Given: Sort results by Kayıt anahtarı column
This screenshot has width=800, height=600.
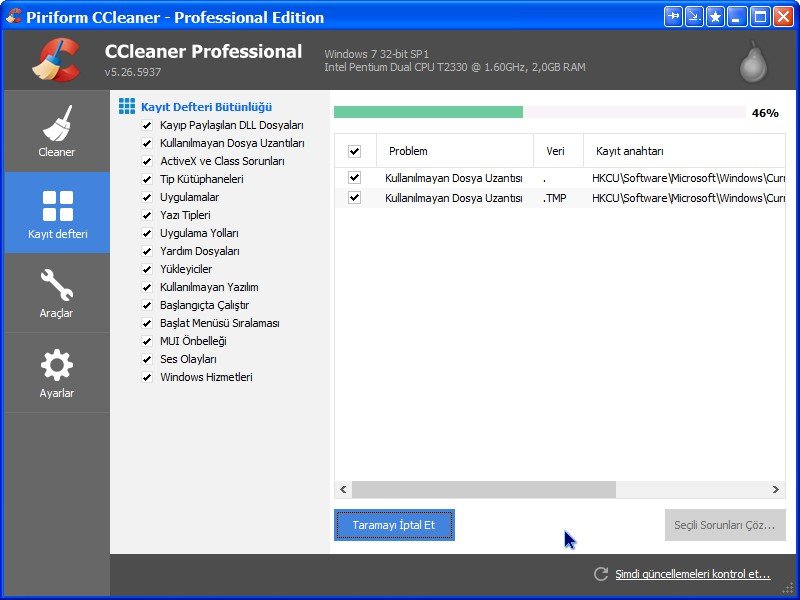Looking at the screenshot, I should click(x=684, y=151).
